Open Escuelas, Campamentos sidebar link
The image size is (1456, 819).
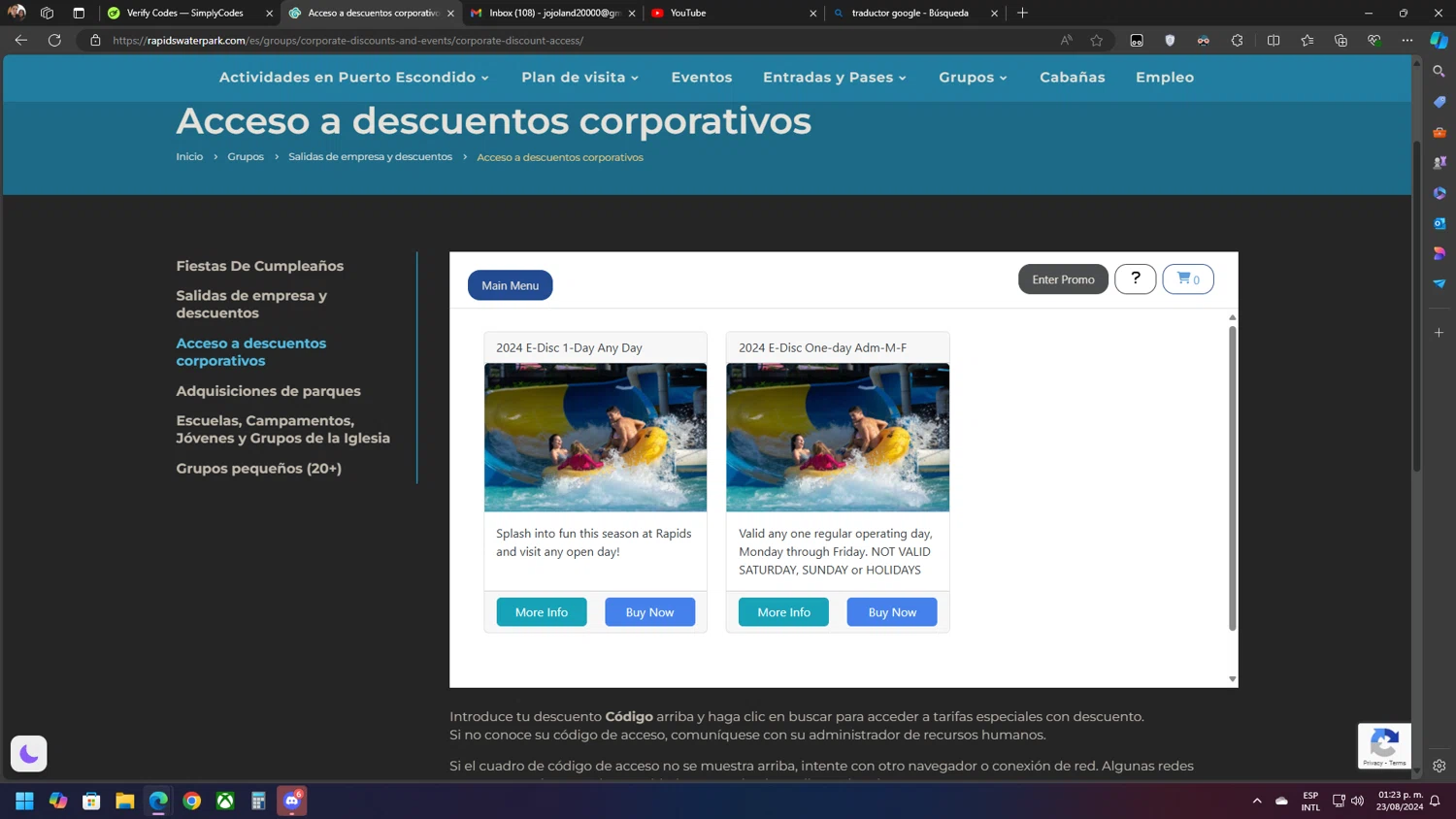(x=282, y=429)
